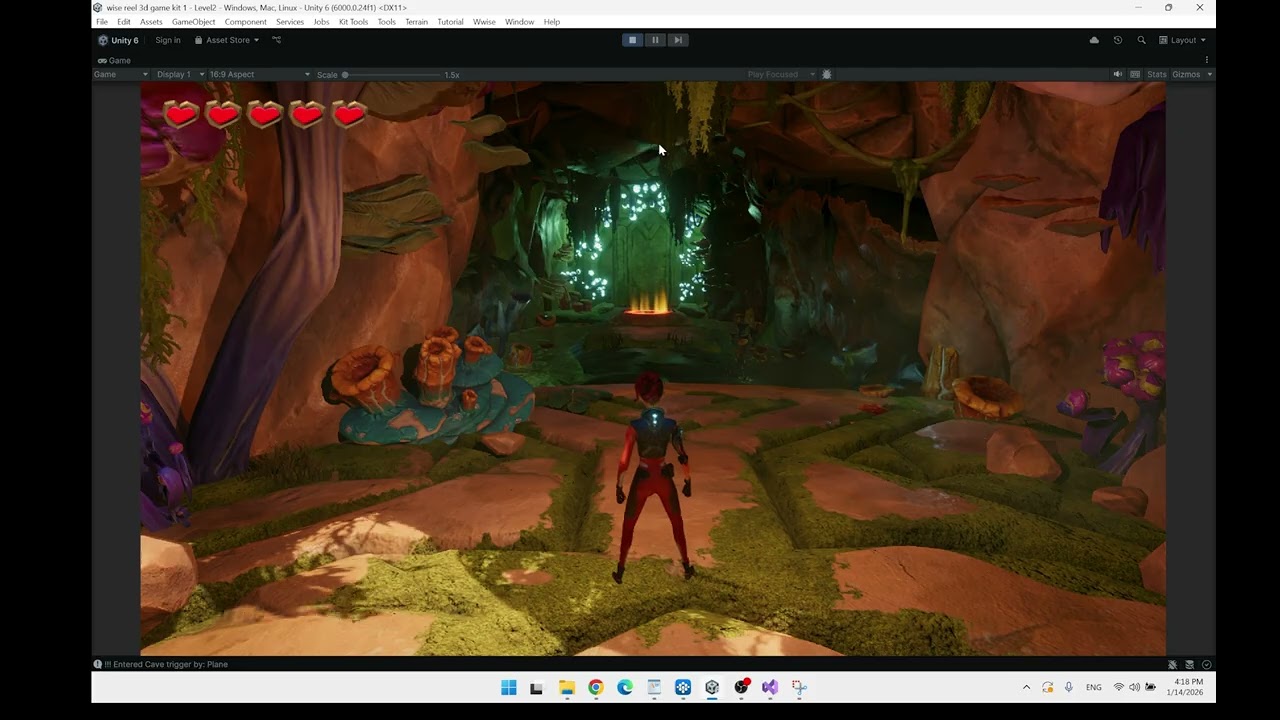Open the blue hexagon-pattern app on the taskbar
1280x720 pixels.
pos(683,687)
